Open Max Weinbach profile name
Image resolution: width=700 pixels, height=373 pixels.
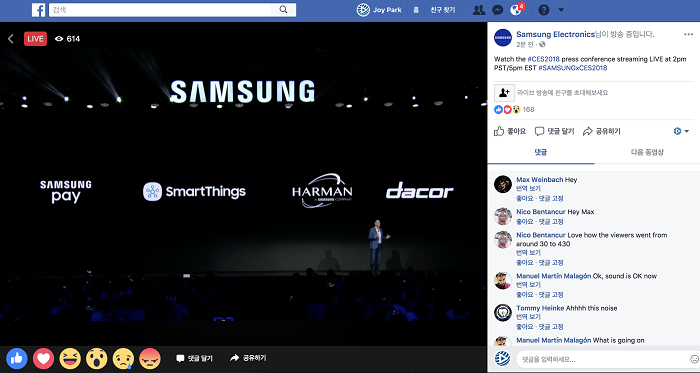click(x=540, y=180)
